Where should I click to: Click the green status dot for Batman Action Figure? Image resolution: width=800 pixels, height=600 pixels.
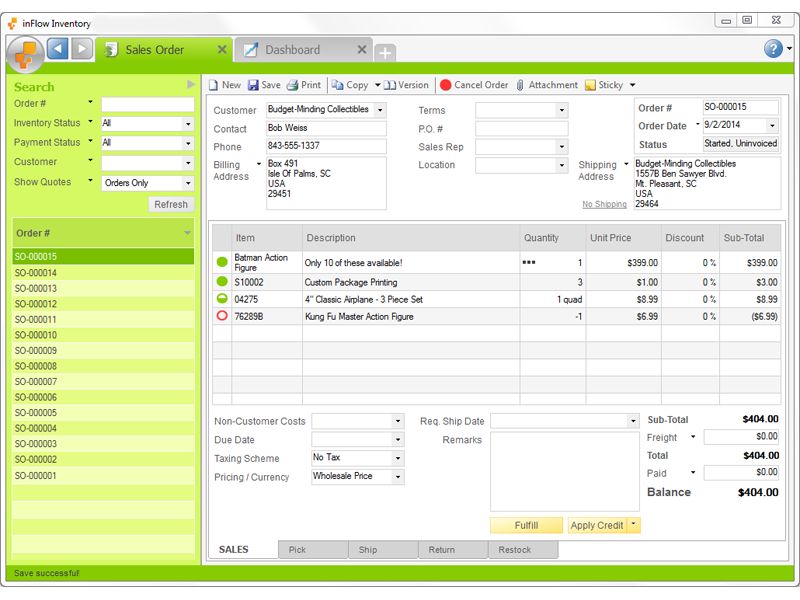[222, 262]
